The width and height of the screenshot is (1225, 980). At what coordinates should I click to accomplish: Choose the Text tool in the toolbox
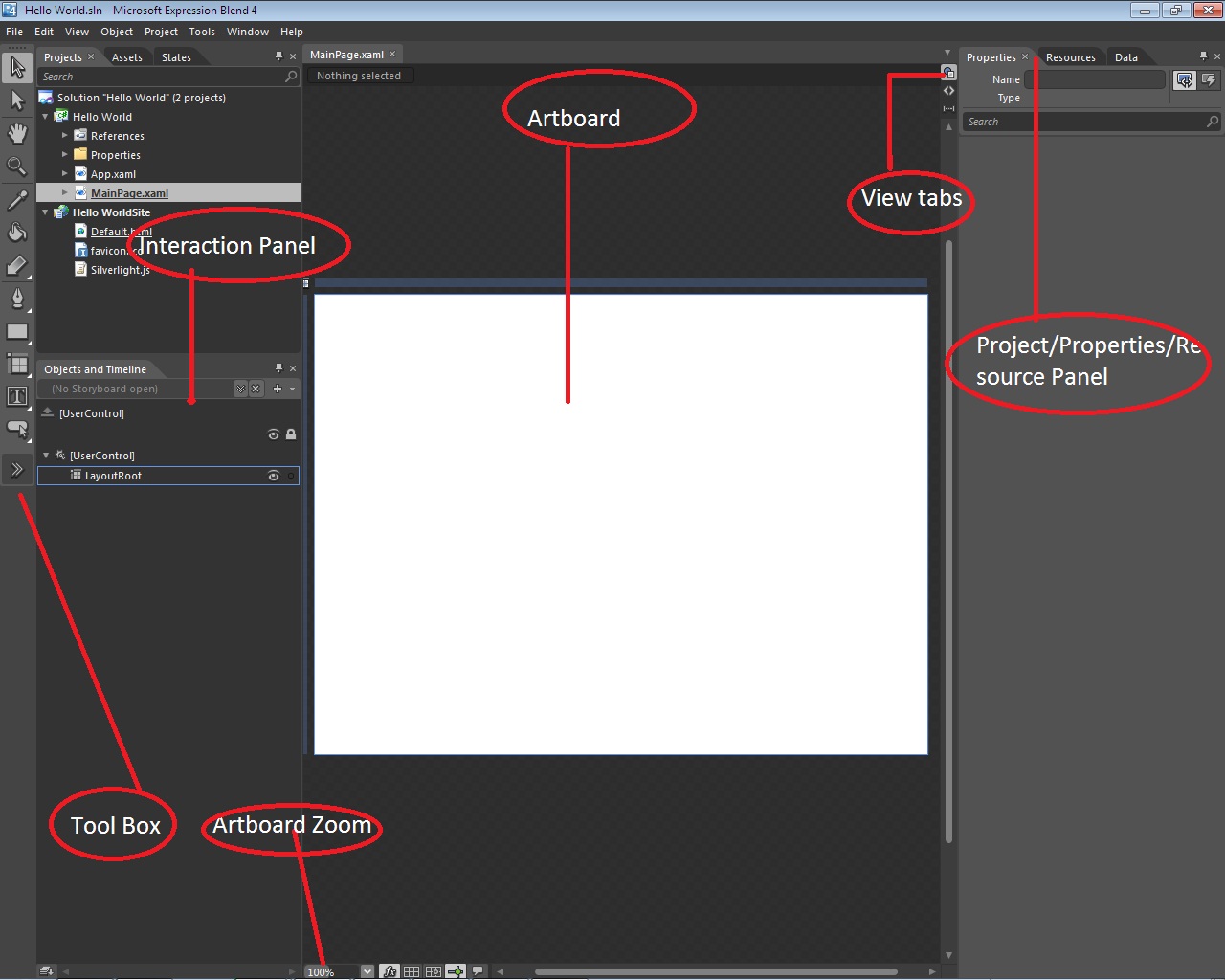(17, 395)
